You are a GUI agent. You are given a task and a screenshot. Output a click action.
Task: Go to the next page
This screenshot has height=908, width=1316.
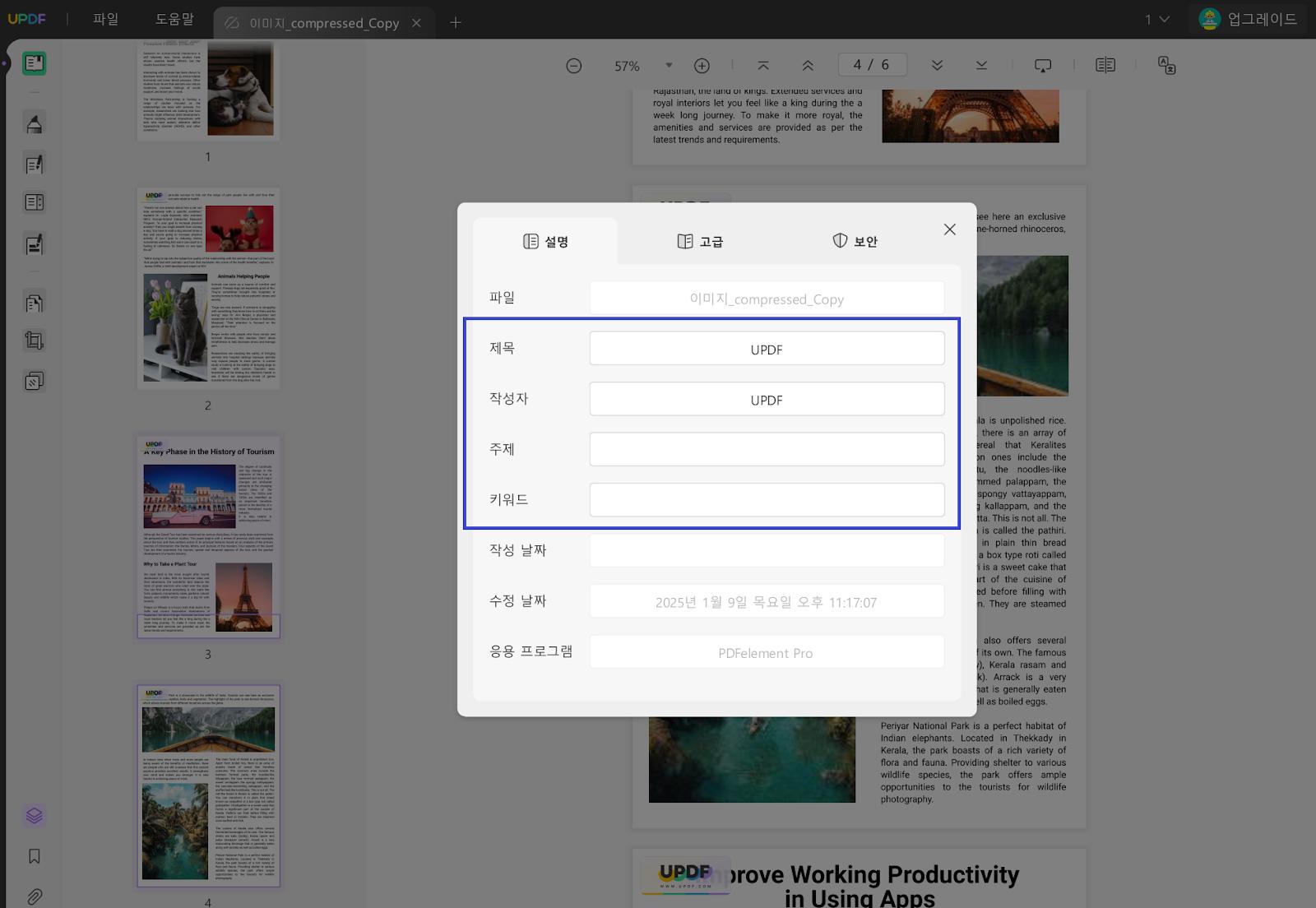point(937,65)
